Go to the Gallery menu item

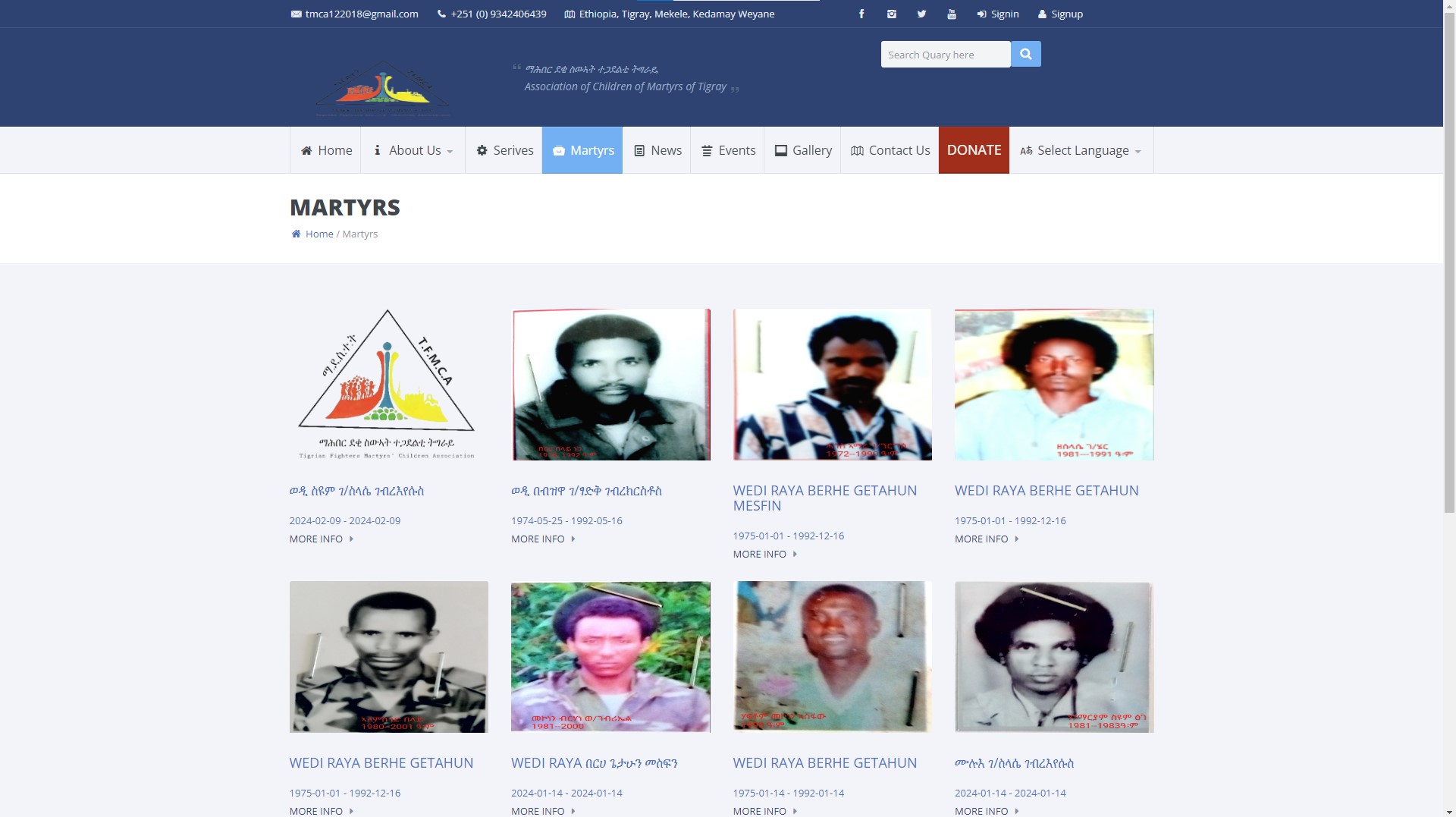click(802, 150)
